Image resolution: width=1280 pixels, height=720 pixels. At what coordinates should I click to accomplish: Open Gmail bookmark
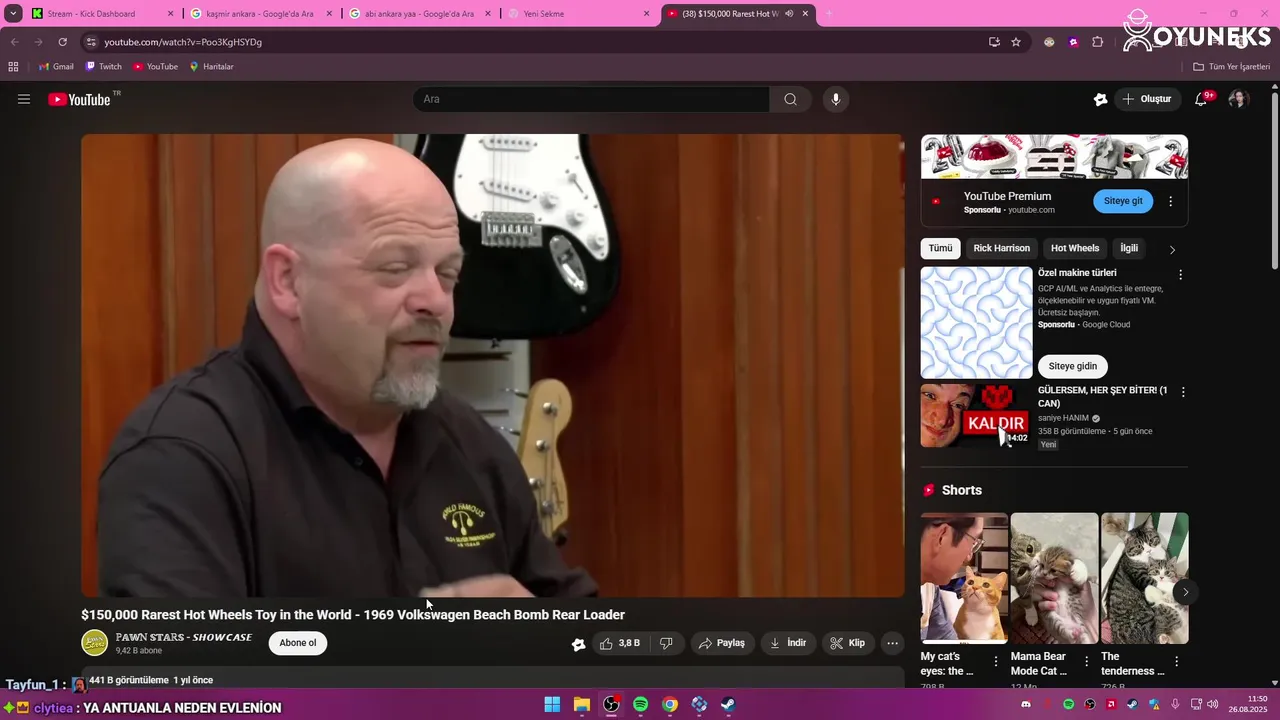point(56,66)
